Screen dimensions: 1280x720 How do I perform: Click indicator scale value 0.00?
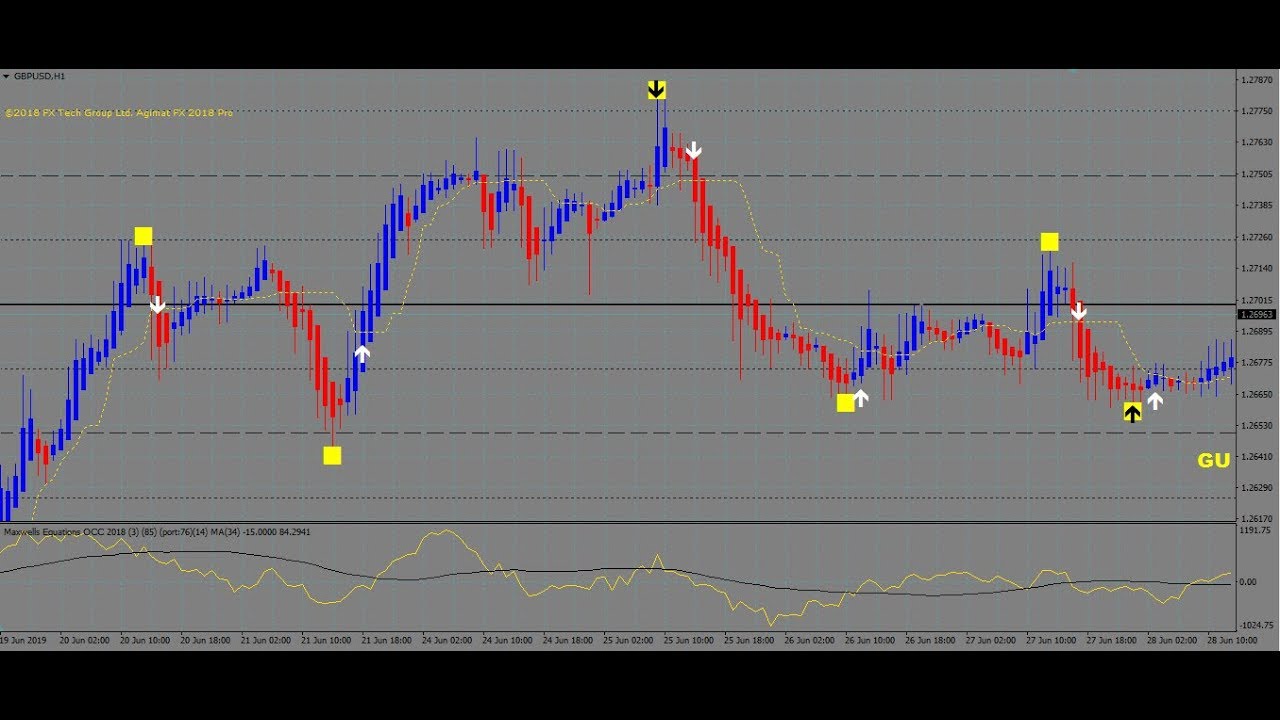click(1248, 581)
